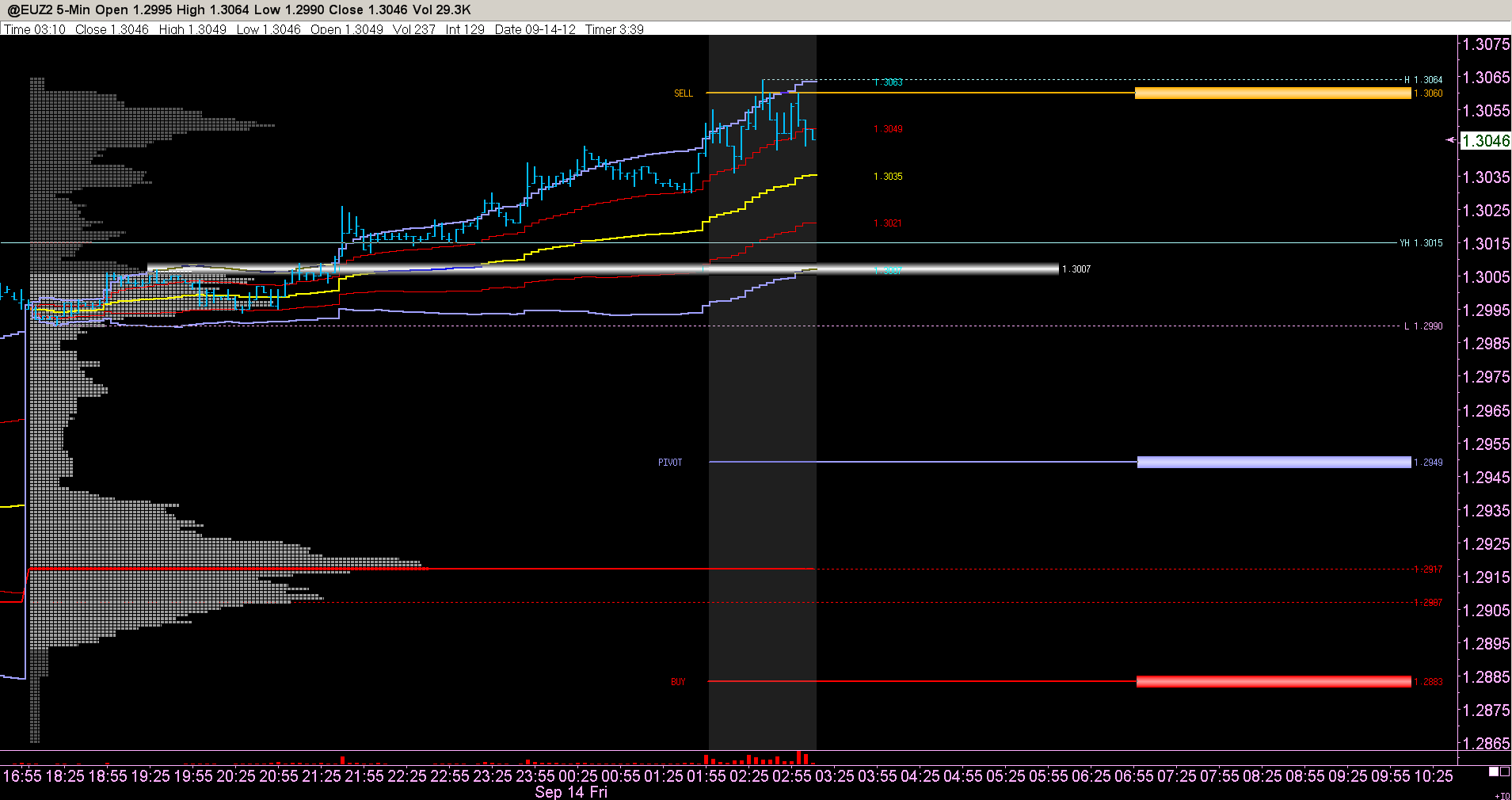Click the yellow 1.3035 midline value
Screen dimensions: 1512x800
click(x=889, y=177)
